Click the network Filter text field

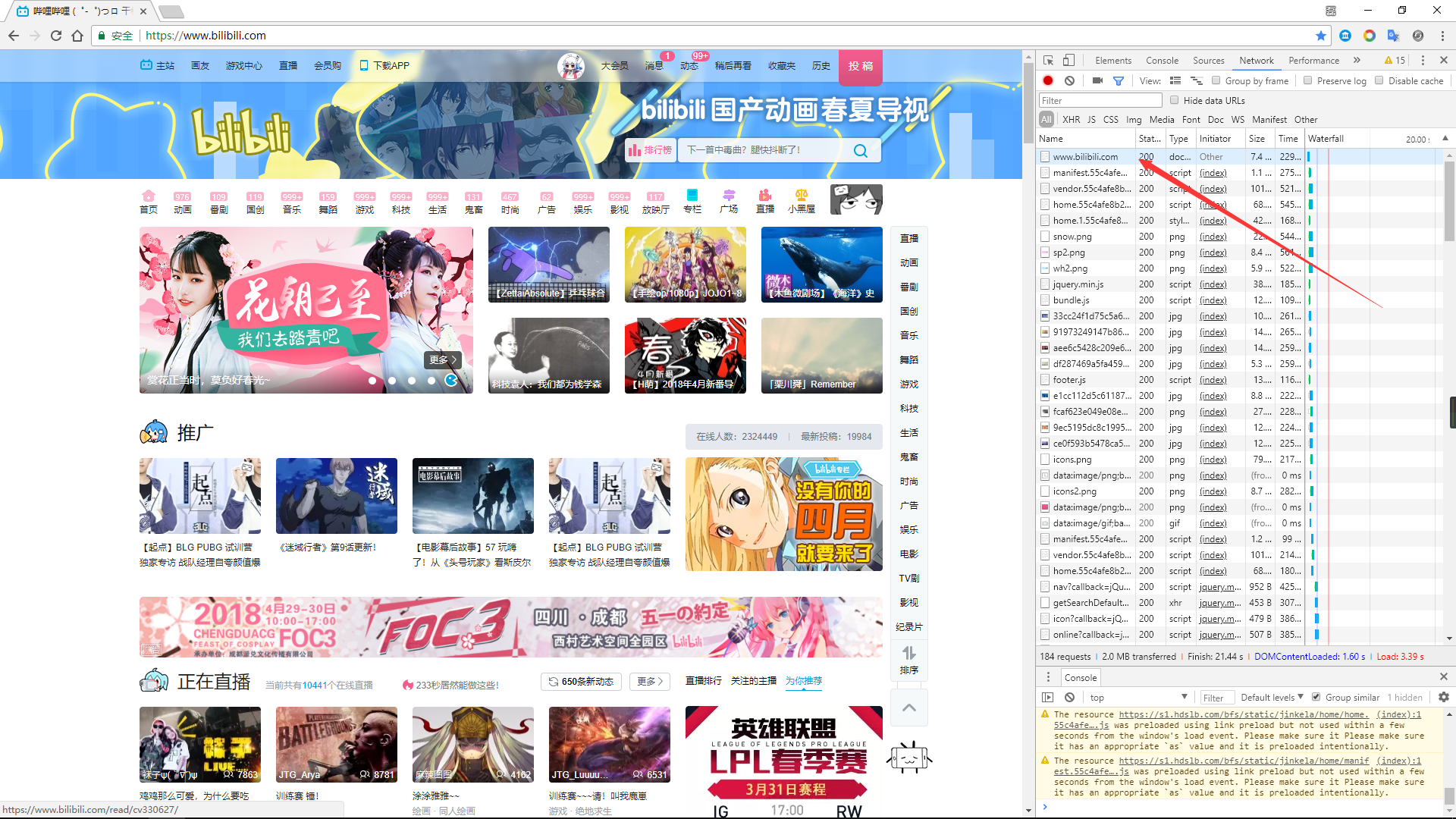pos(1100,100)
